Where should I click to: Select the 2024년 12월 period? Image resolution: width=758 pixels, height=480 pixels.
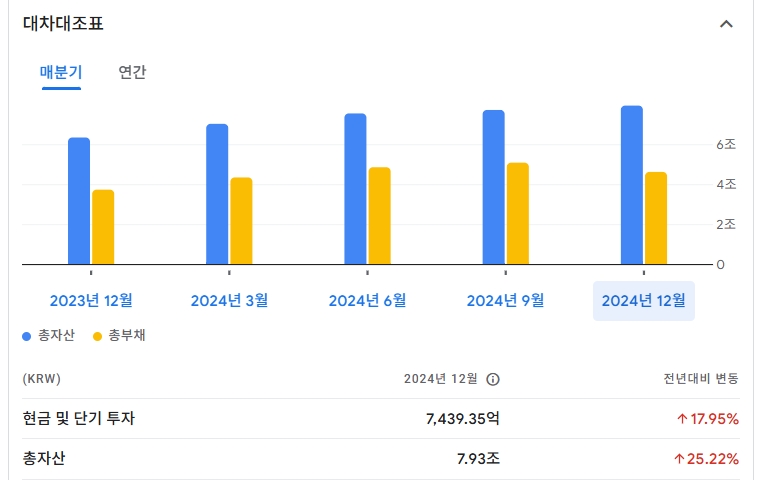point(643,301)
